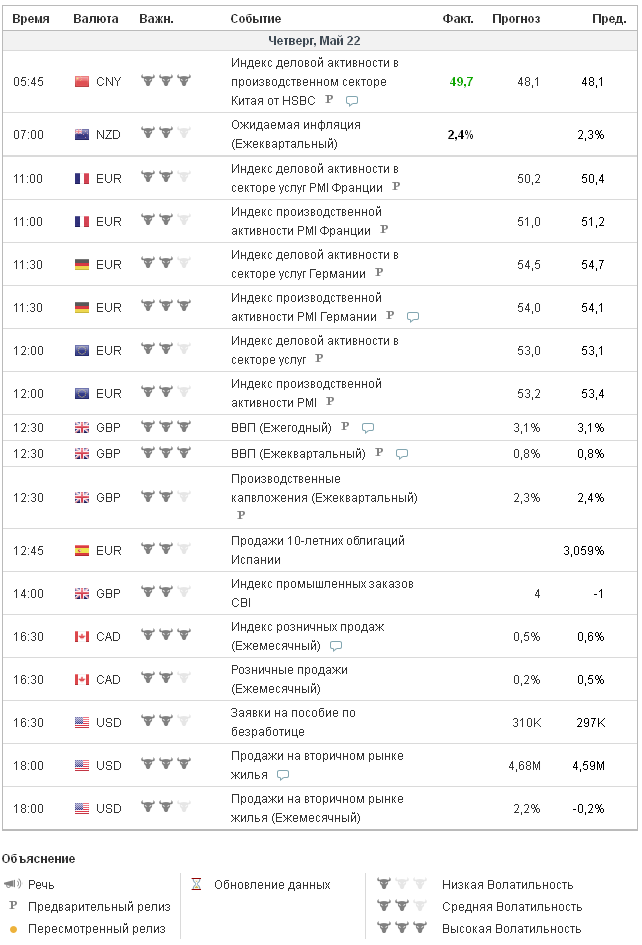Click the speech megaphone icon in legend
Viewport: 642px width, 945px height.
tap(11, 885)
